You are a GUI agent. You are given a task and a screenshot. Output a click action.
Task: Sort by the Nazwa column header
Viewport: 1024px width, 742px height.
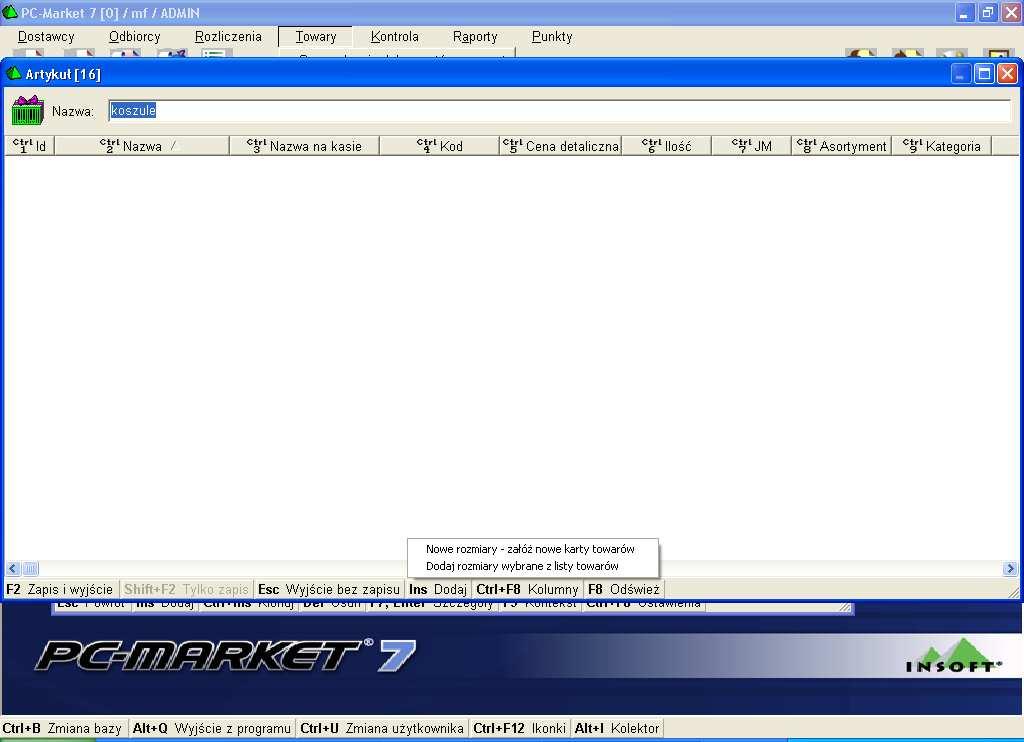click(142, 146)
